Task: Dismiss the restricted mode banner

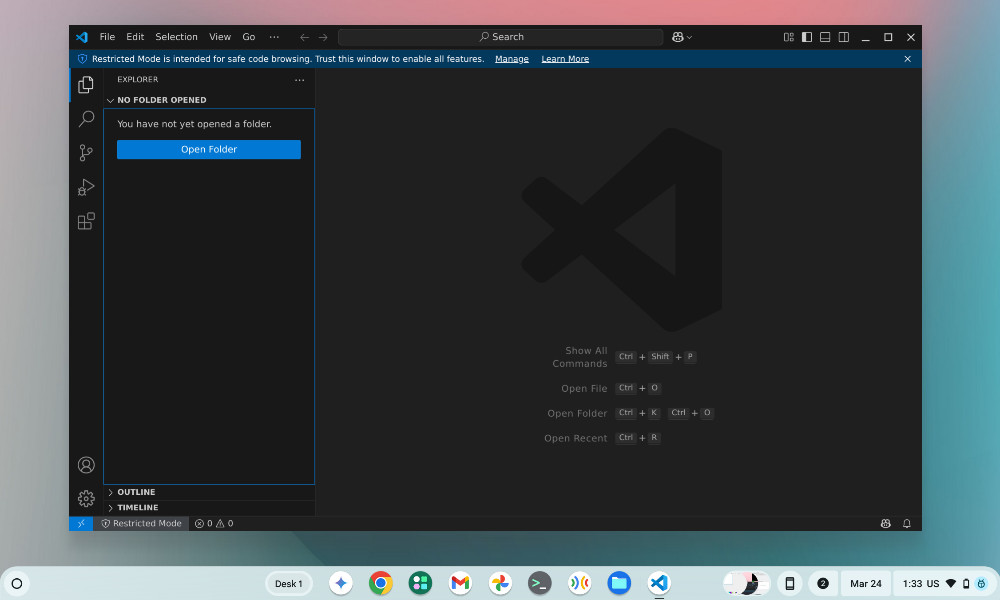Action: coord(908,59)
